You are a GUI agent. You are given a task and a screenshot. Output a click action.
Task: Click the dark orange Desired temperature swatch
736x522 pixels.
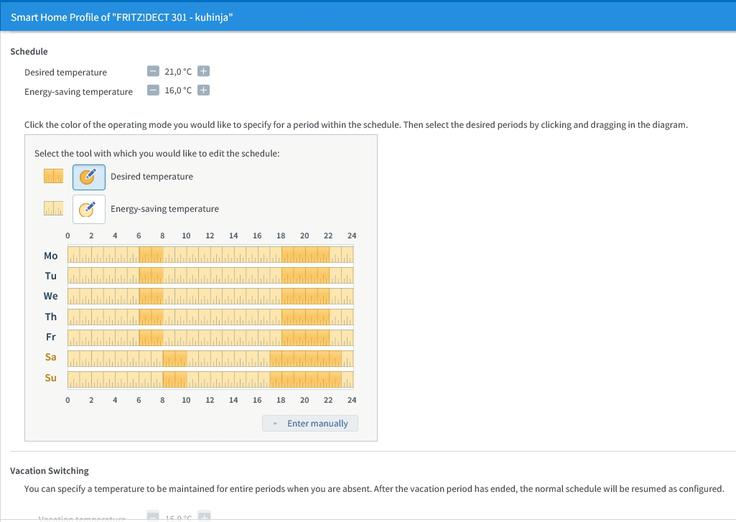[x=53, y=176]
